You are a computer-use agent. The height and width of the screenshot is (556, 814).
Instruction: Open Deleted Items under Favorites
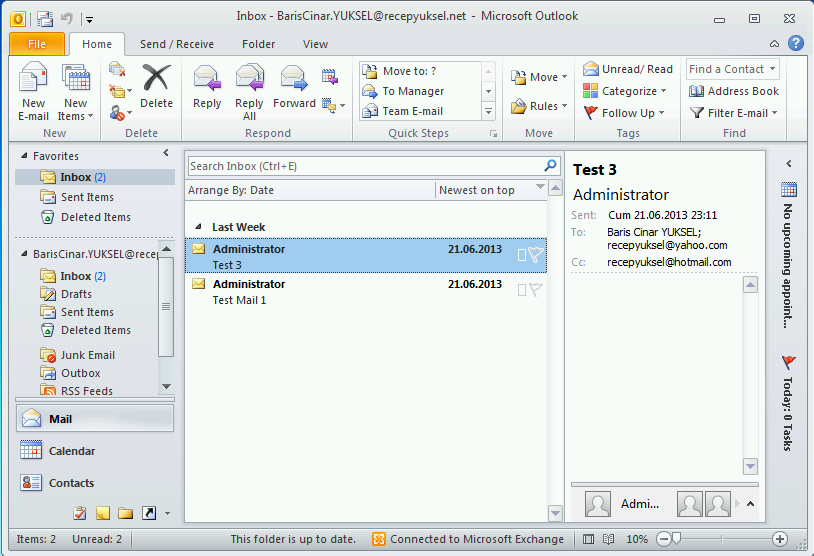[x=96, y=217]
